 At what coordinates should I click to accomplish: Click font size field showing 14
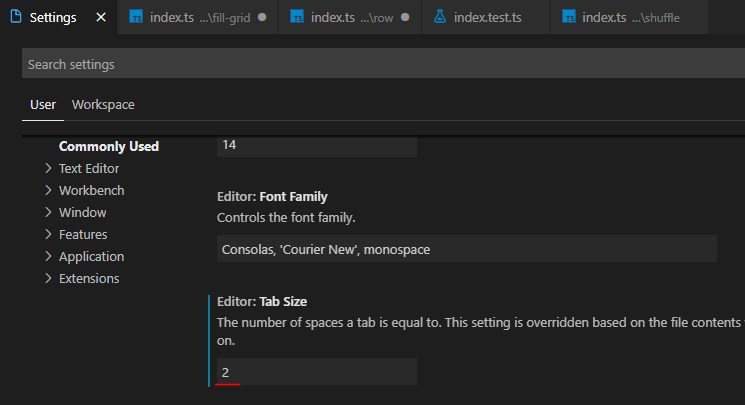317,146
